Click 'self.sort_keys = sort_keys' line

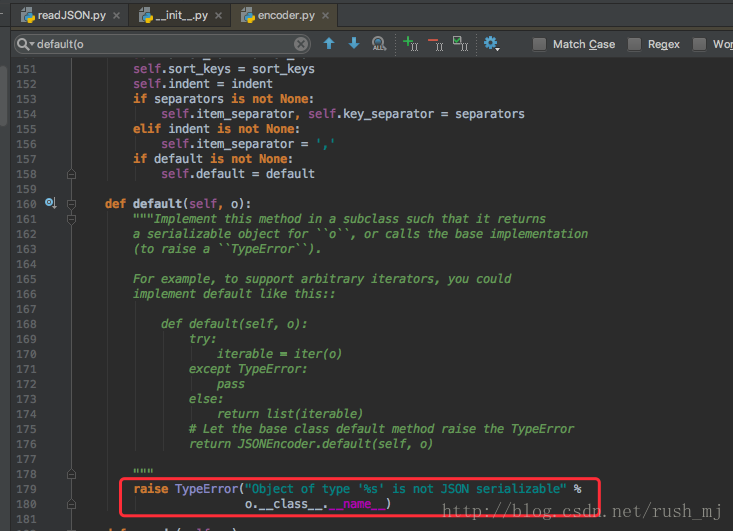point(223,69)
